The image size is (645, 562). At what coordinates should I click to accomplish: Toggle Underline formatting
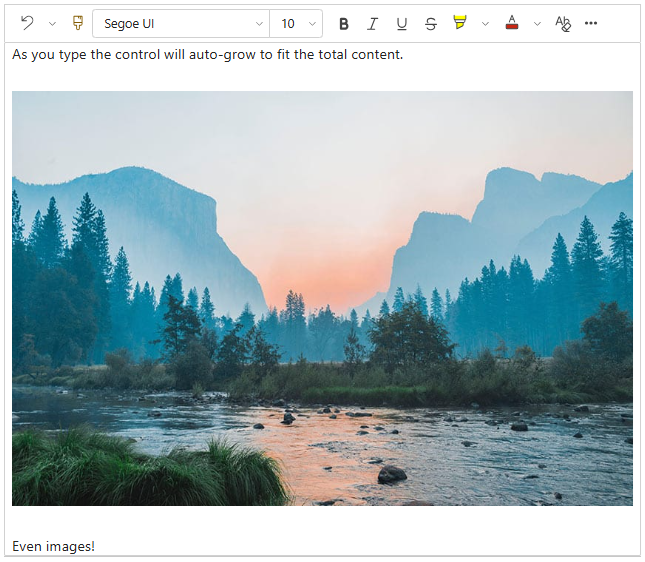(402, 24)
